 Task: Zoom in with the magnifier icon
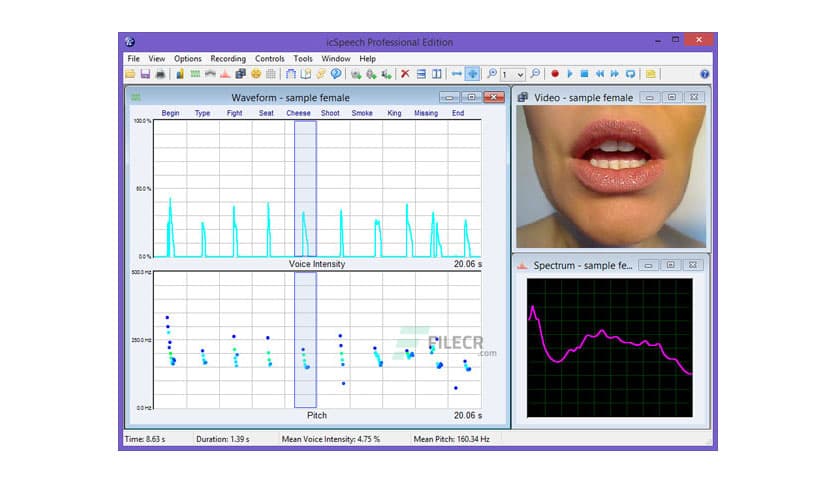tap(492, 74)
